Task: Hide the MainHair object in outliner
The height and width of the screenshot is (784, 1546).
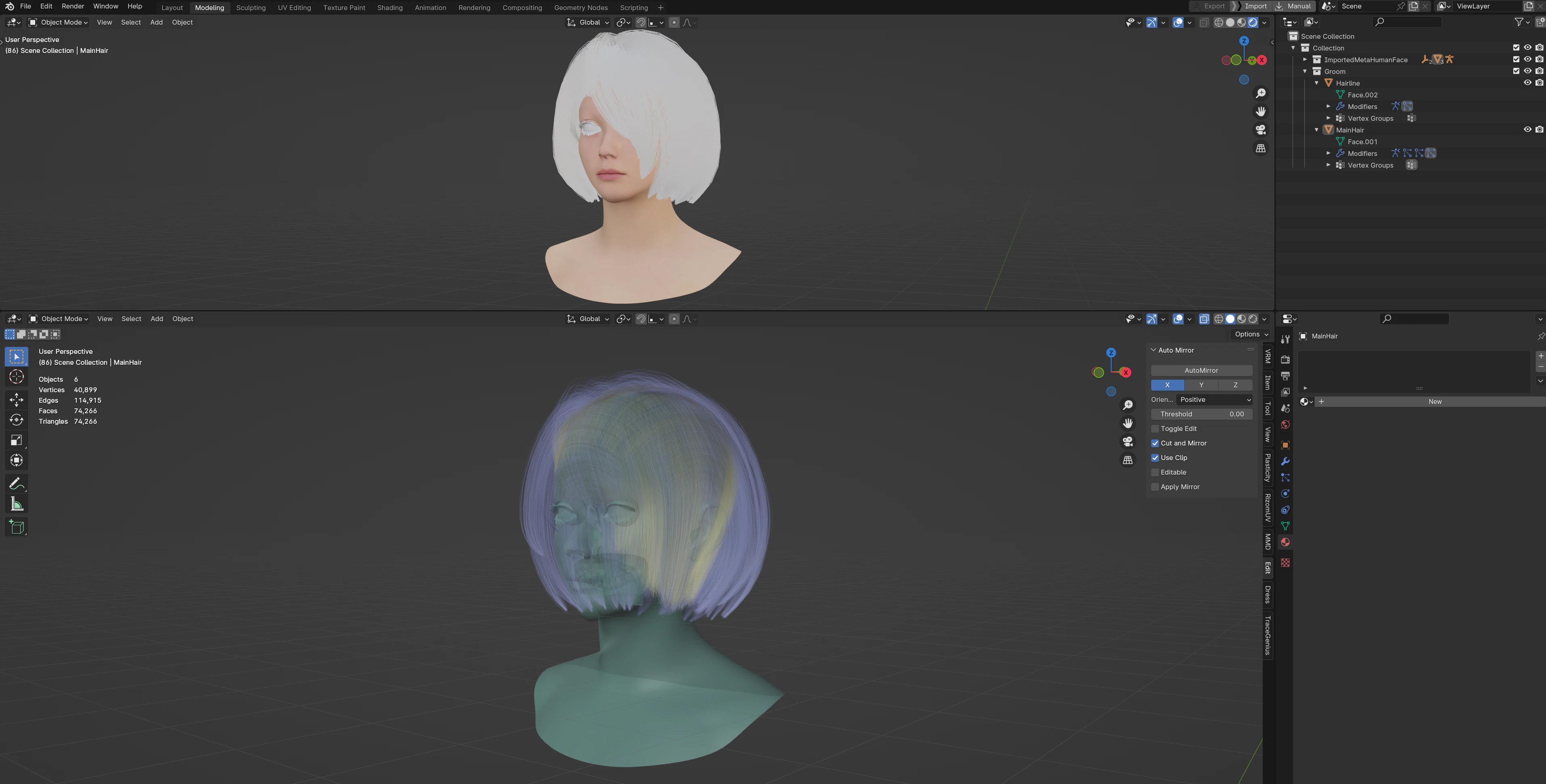Action: tap(1527, 130)
